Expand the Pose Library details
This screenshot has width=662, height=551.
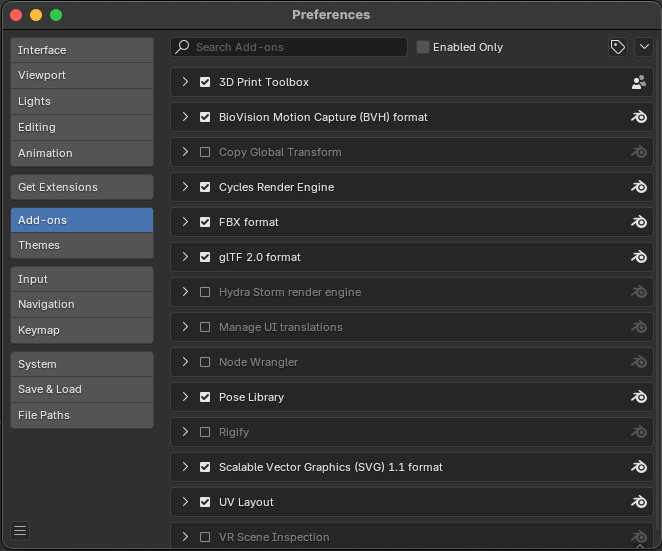[185, 397]
